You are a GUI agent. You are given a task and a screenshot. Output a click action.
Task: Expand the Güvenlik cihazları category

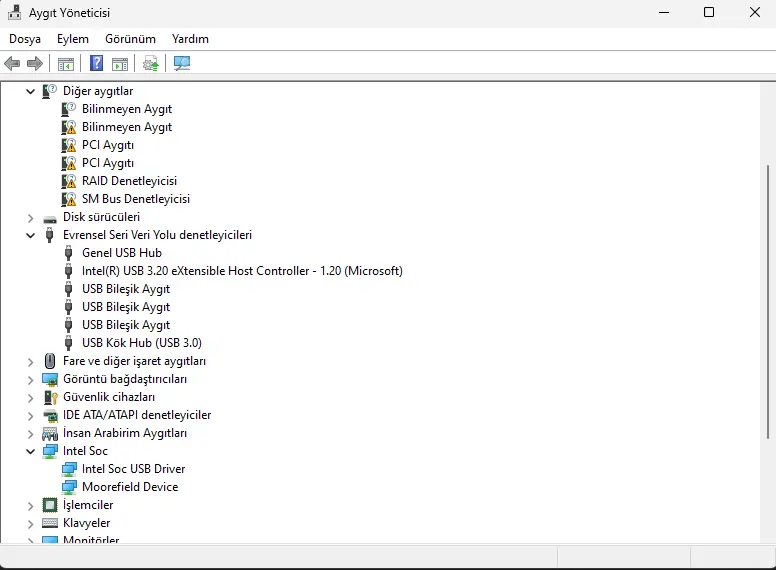31,398
